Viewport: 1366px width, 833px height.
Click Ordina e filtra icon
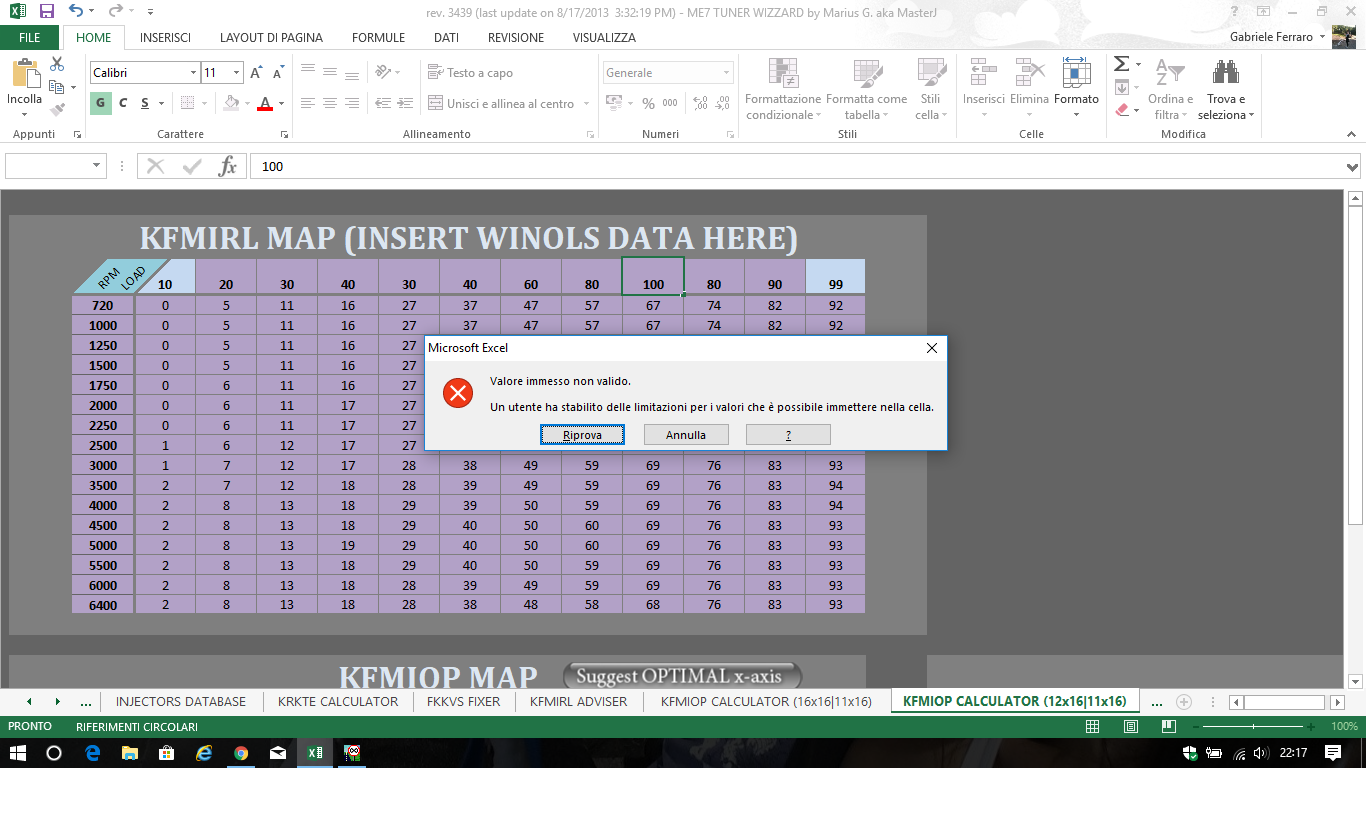click(x=1170, y=73)
